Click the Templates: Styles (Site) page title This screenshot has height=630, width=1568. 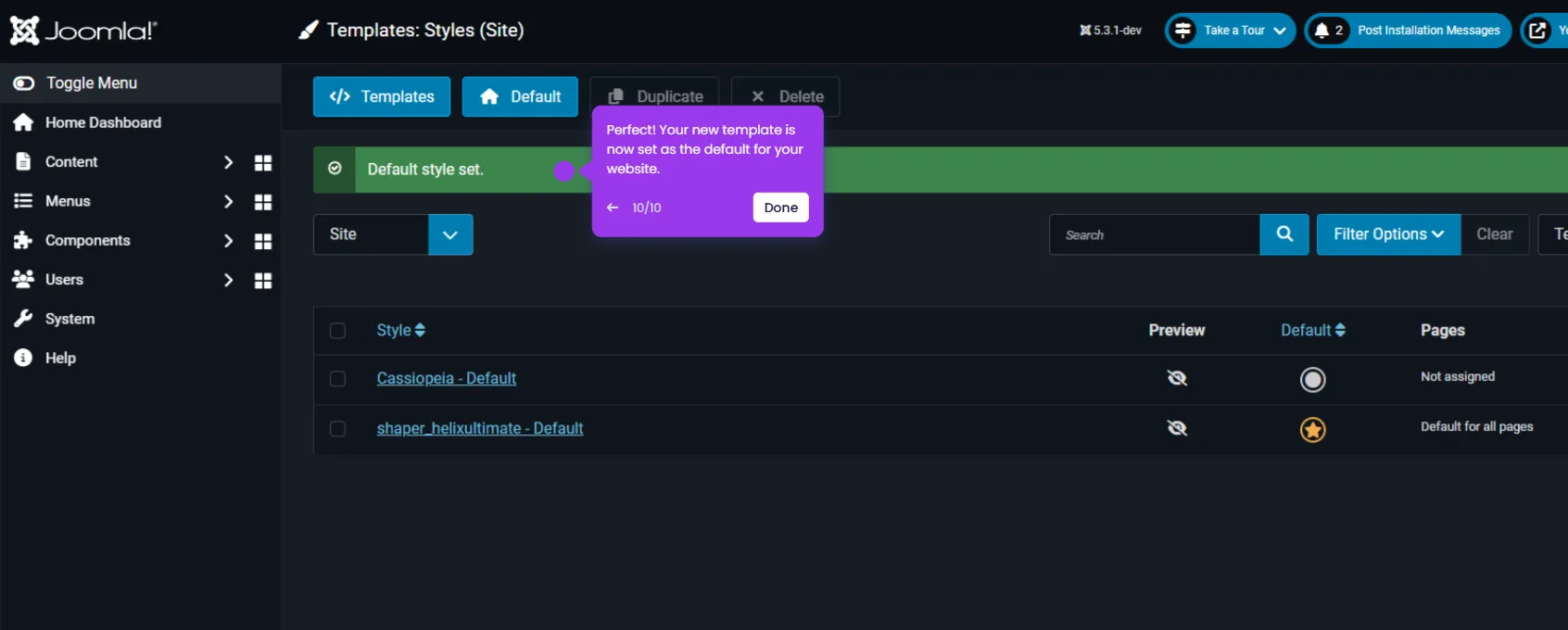(x=425, y=30)
